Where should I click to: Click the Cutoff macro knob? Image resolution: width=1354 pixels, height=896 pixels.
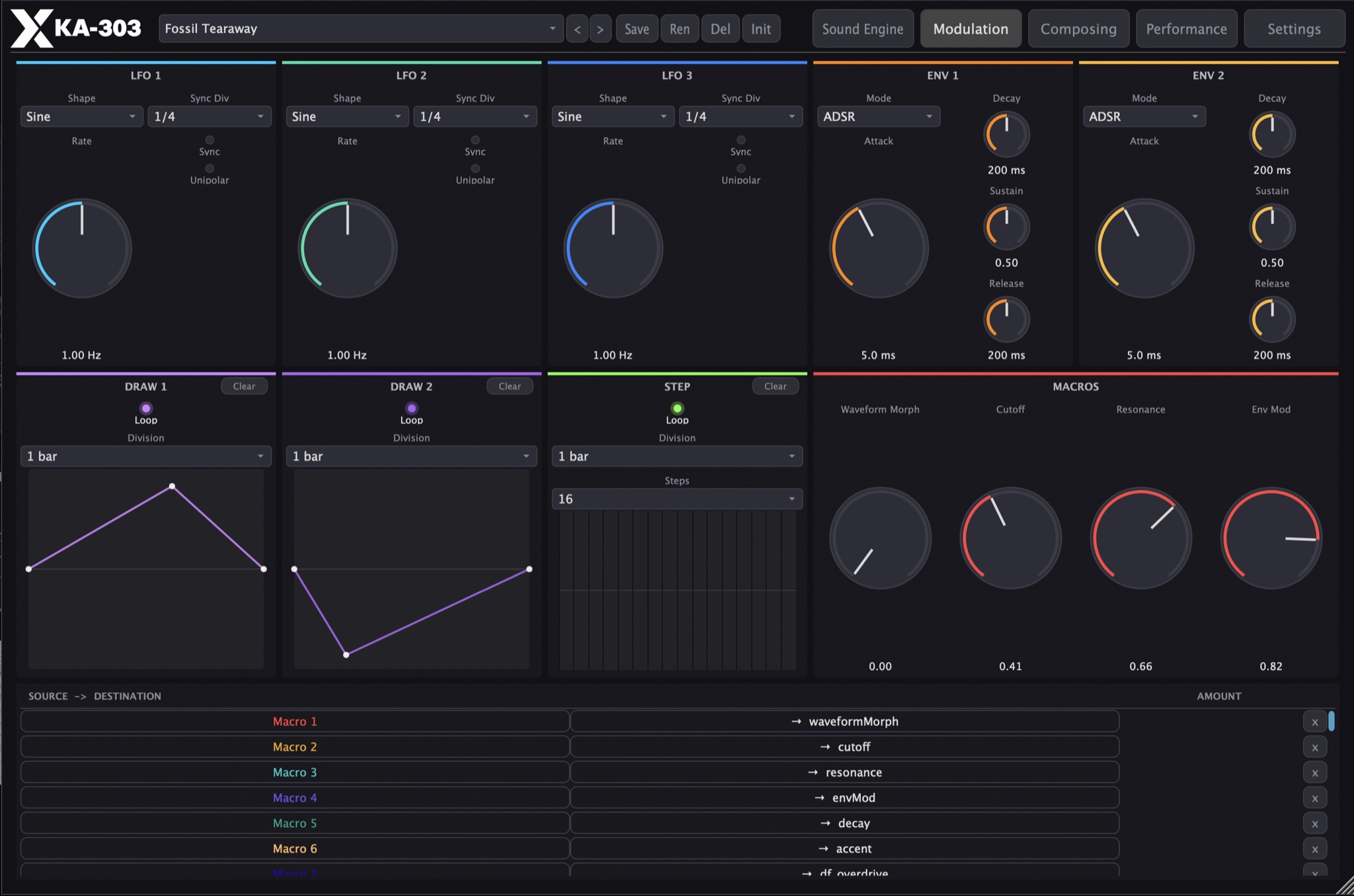(x=1010, y=538)
